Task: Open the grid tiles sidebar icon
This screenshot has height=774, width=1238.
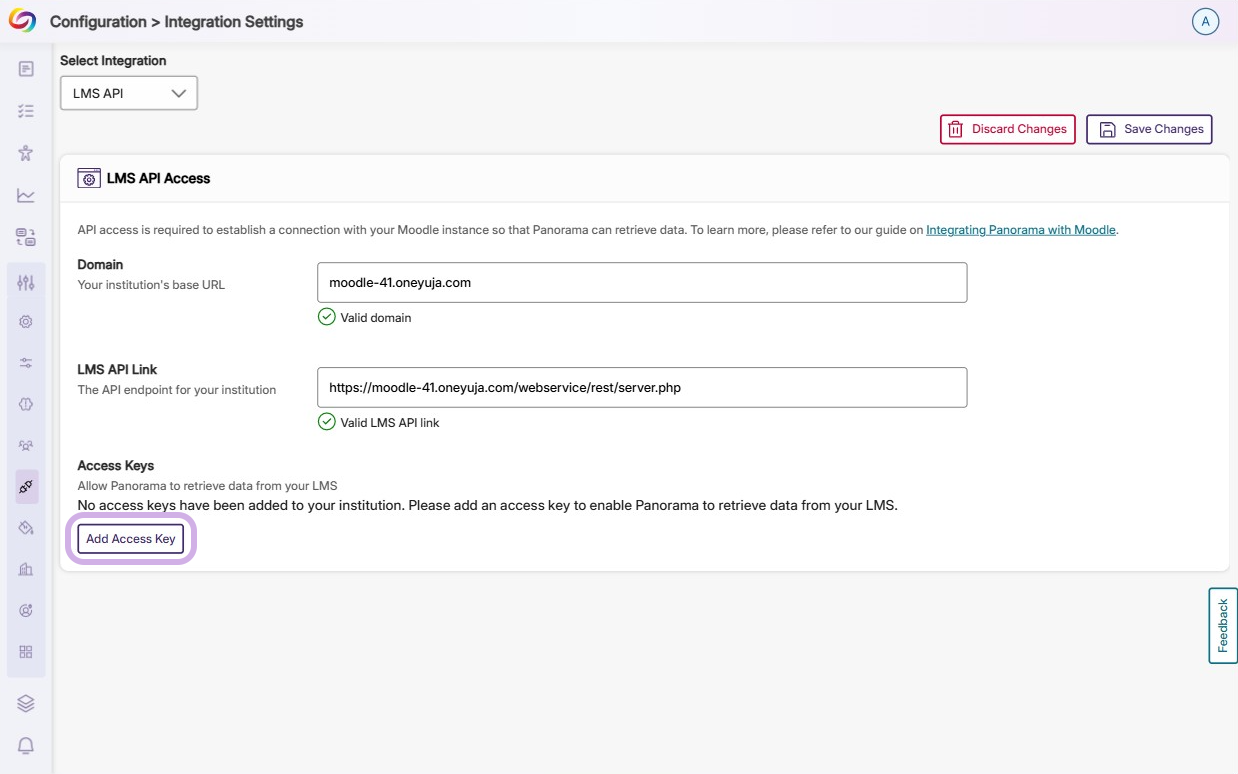Action: [26, 652]
